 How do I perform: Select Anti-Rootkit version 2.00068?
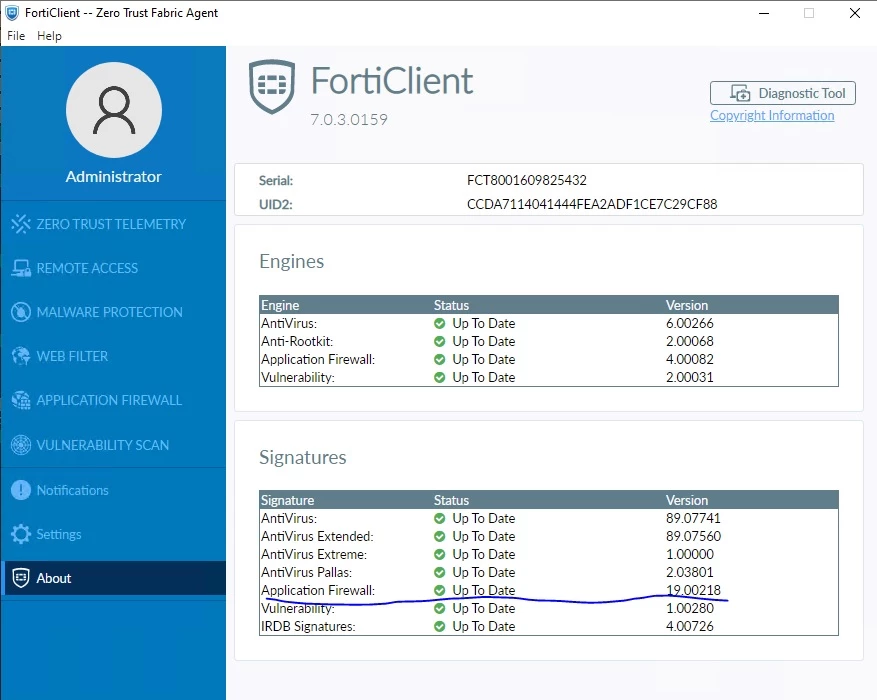690,341
